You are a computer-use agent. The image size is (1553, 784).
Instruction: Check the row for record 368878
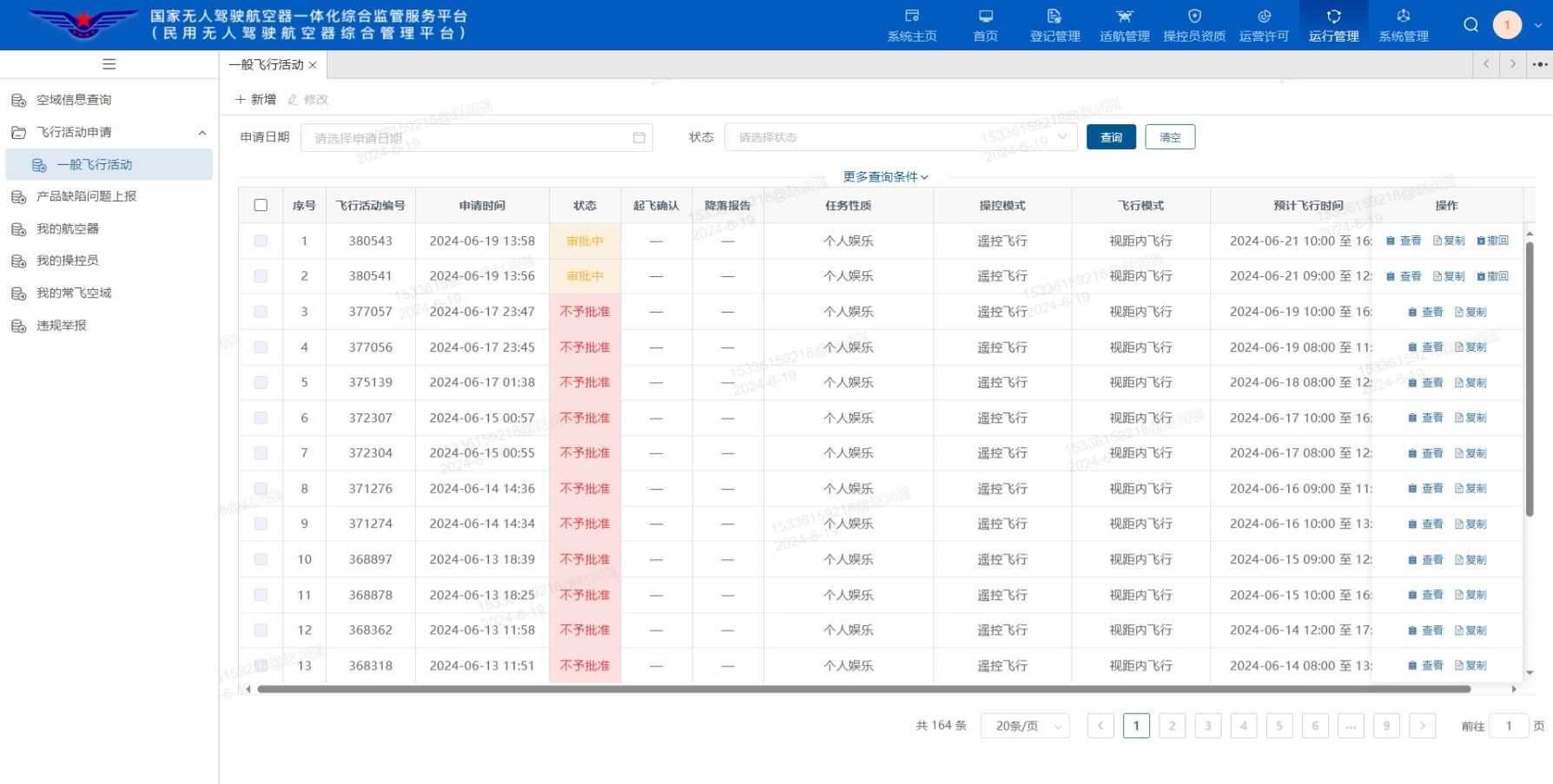261,595
